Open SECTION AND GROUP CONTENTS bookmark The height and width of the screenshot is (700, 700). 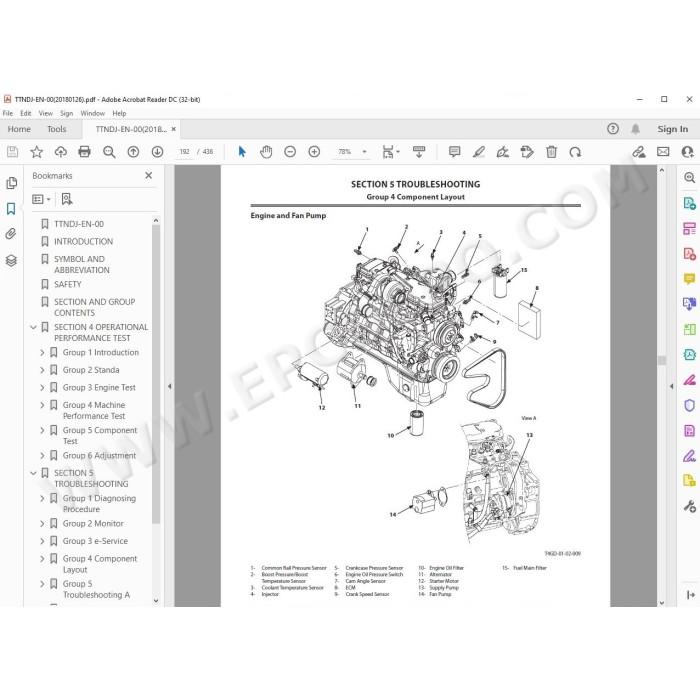point(95,307)
